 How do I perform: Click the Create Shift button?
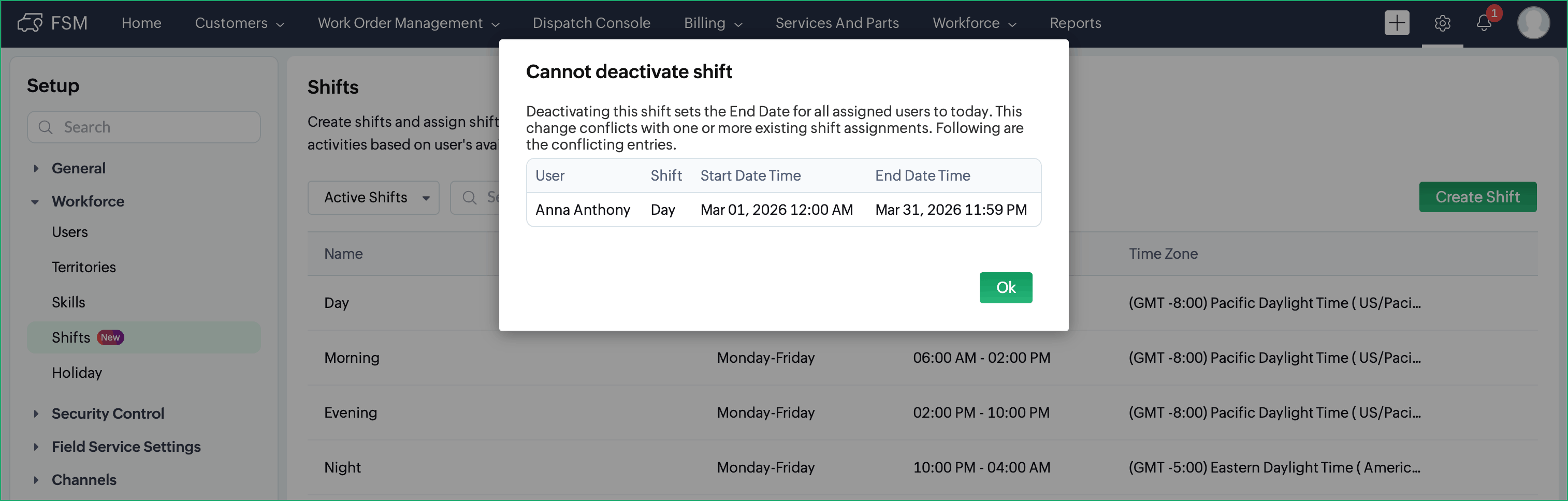click(x=1477, y=197)
